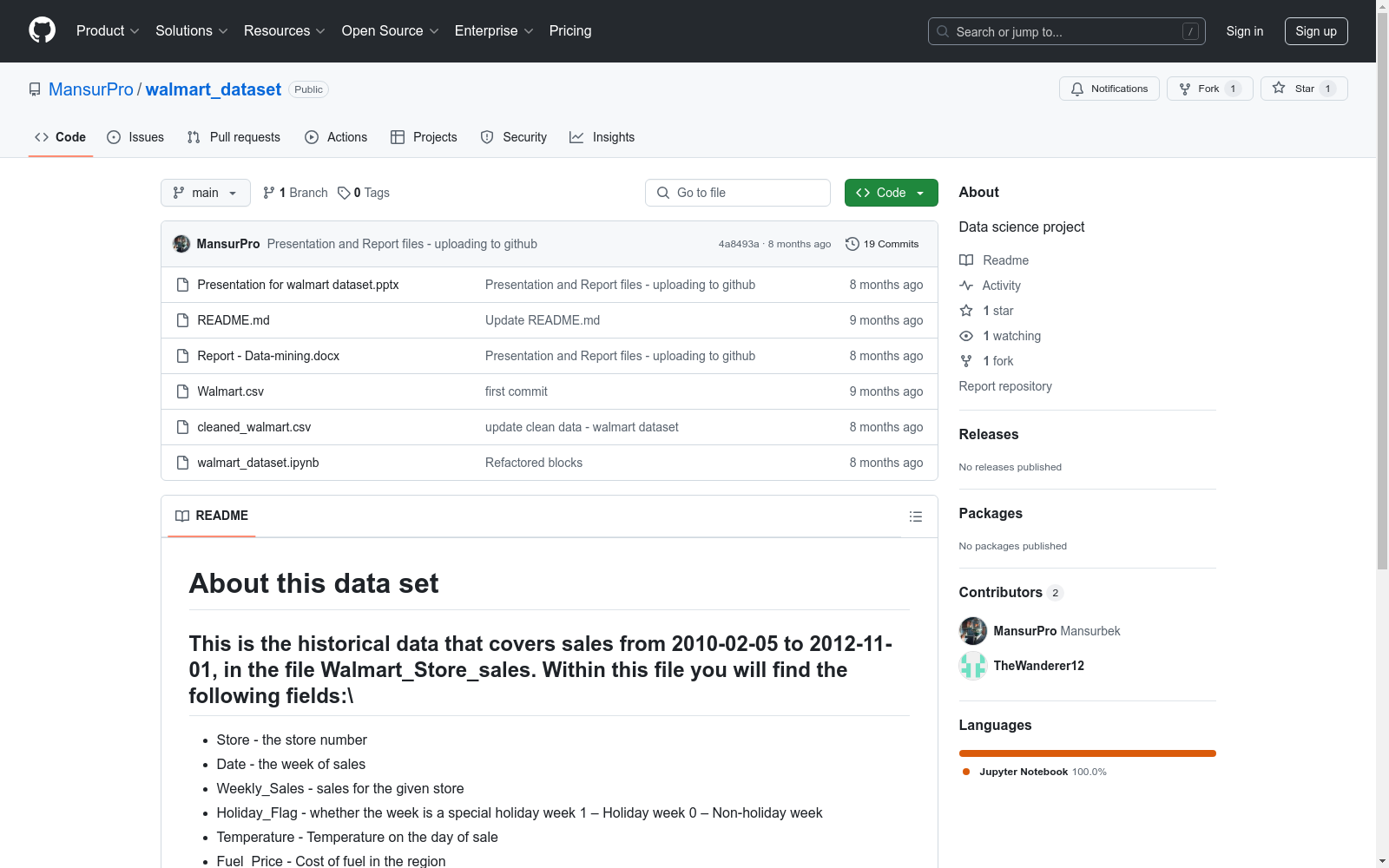Click the repository icon beside MansurPro
Image resolution: width=1389 pixels, height=868 pixels.
(35, 89)
